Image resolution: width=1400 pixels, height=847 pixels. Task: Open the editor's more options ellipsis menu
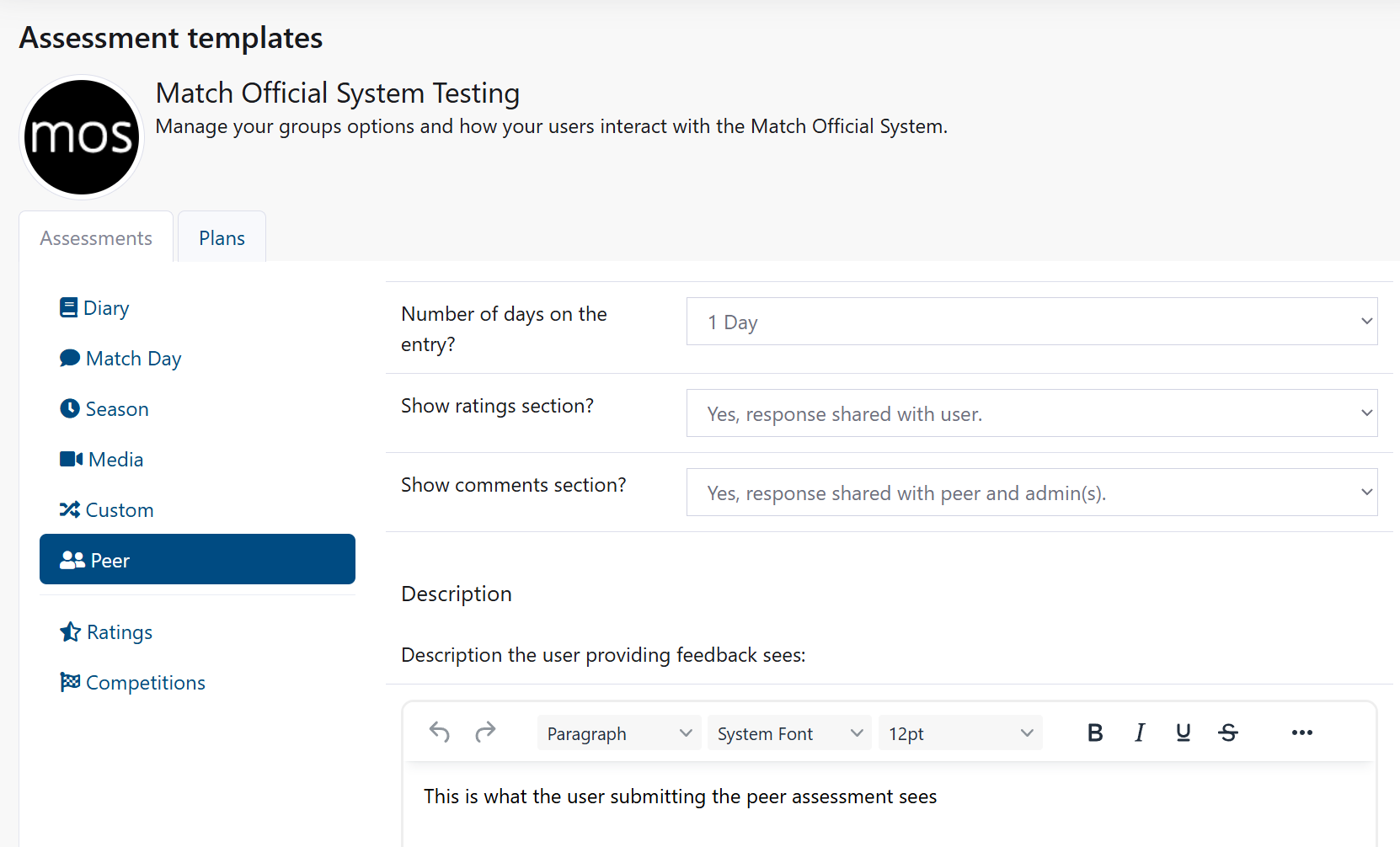(1301, 732)
